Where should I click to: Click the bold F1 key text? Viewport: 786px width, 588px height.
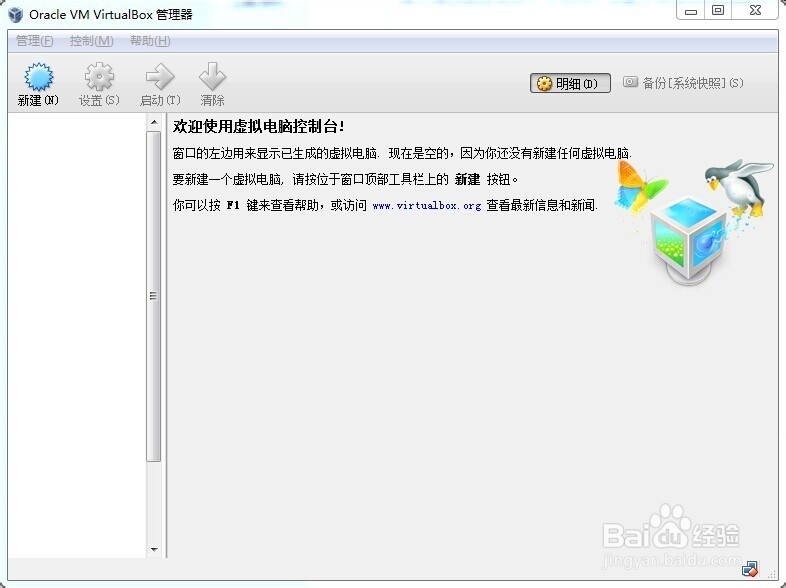pos(233,206)
